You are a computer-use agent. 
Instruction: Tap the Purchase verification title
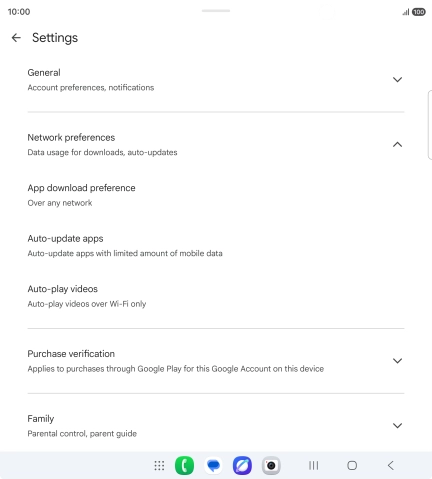(71, 354)
